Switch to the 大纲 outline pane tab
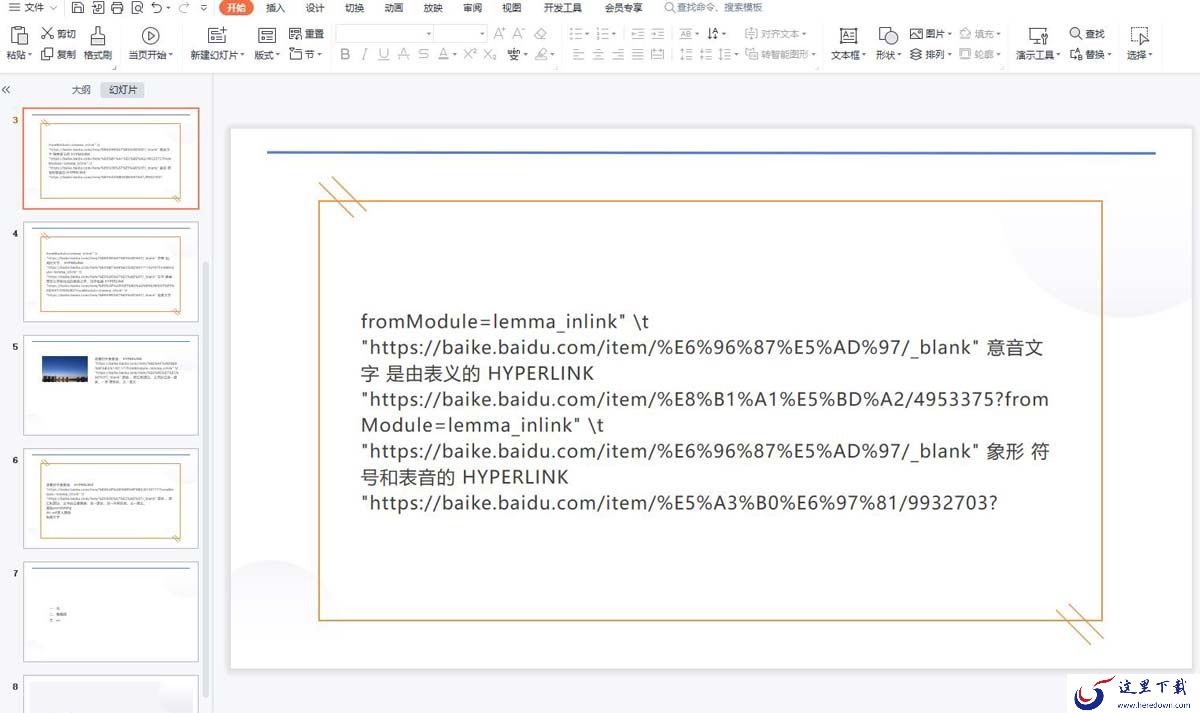Screen dimensions: 1200x713 81,90
